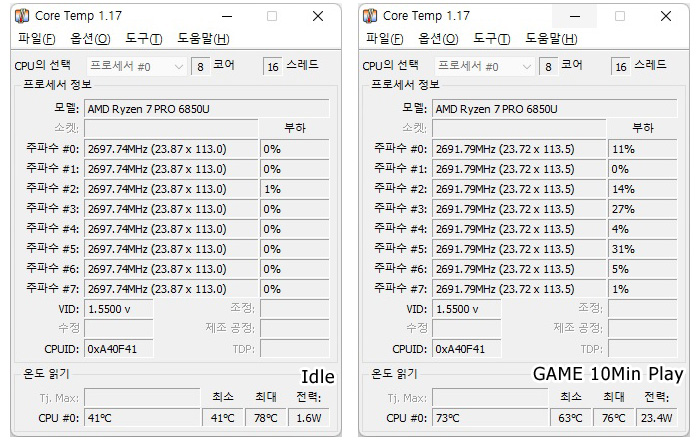Viewport: 700px width, 440px height.
Task: Click the power reading 23.4W
Action: point(656,418)
